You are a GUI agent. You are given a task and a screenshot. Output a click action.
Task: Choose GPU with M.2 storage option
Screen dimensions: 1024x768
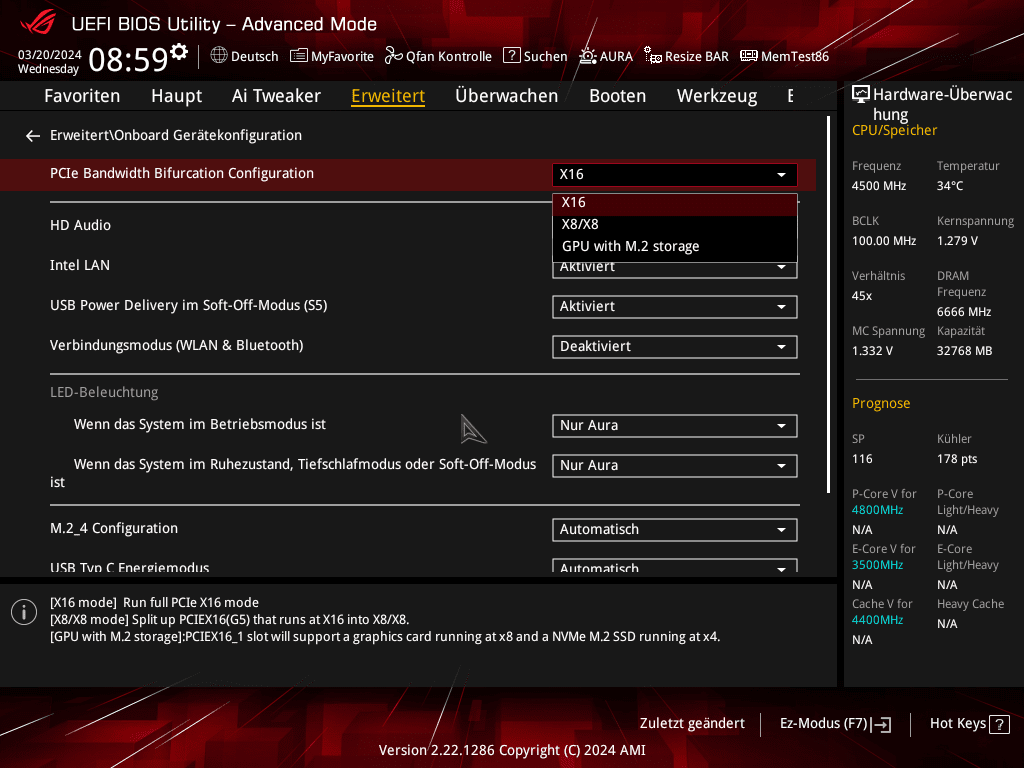[675, 247]
